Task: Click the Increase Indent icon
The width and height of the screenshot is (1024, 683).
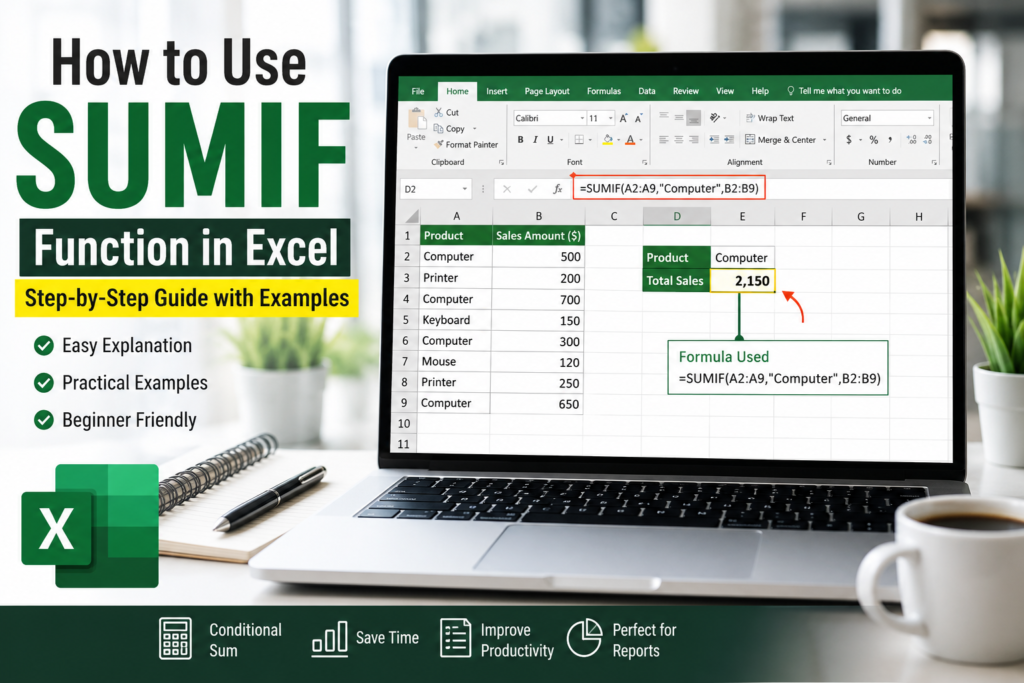Action: [x=729, y=139]
